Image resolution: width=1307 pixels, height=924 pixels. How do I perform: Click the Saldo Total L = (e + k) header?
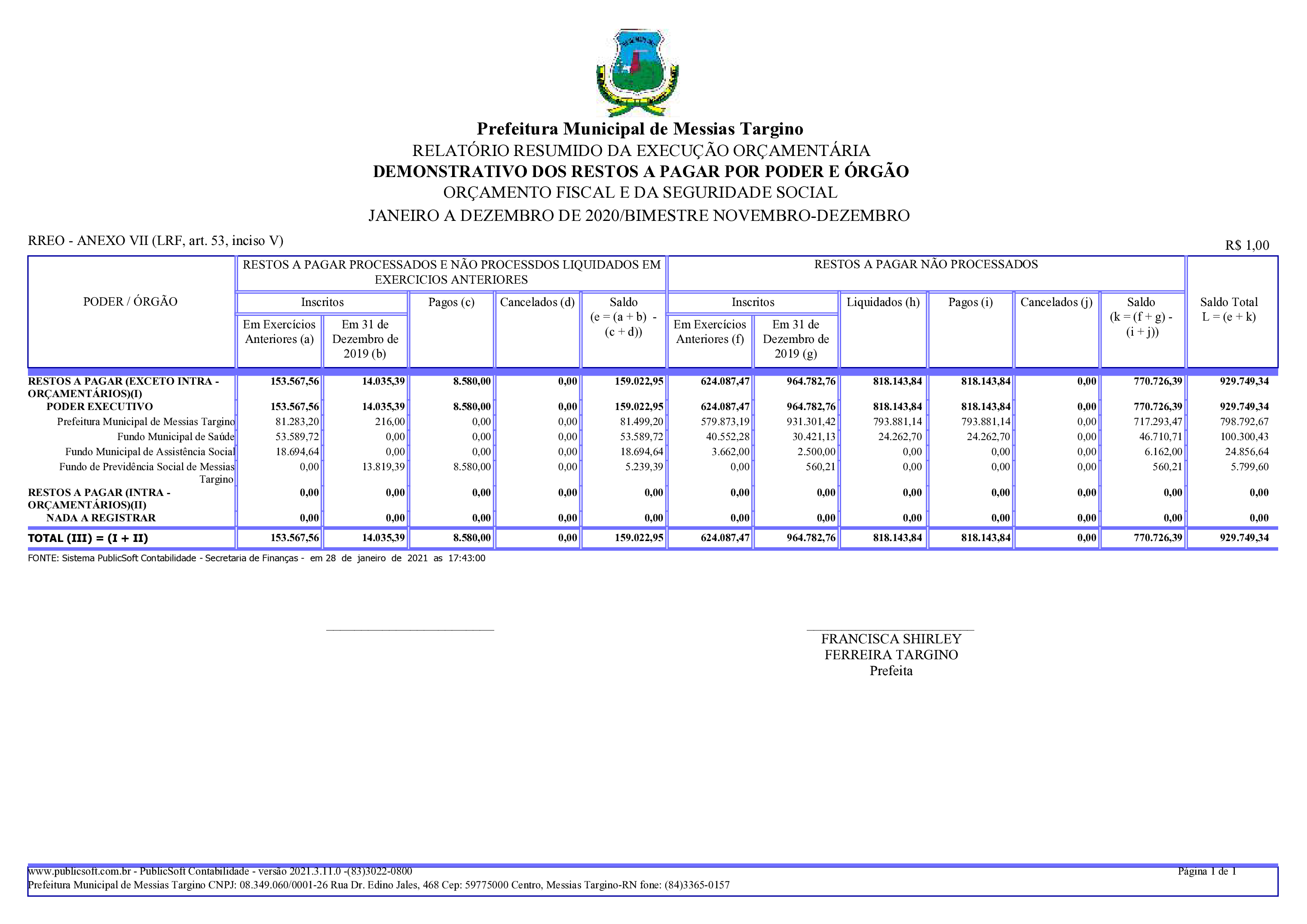[1228, 309]
